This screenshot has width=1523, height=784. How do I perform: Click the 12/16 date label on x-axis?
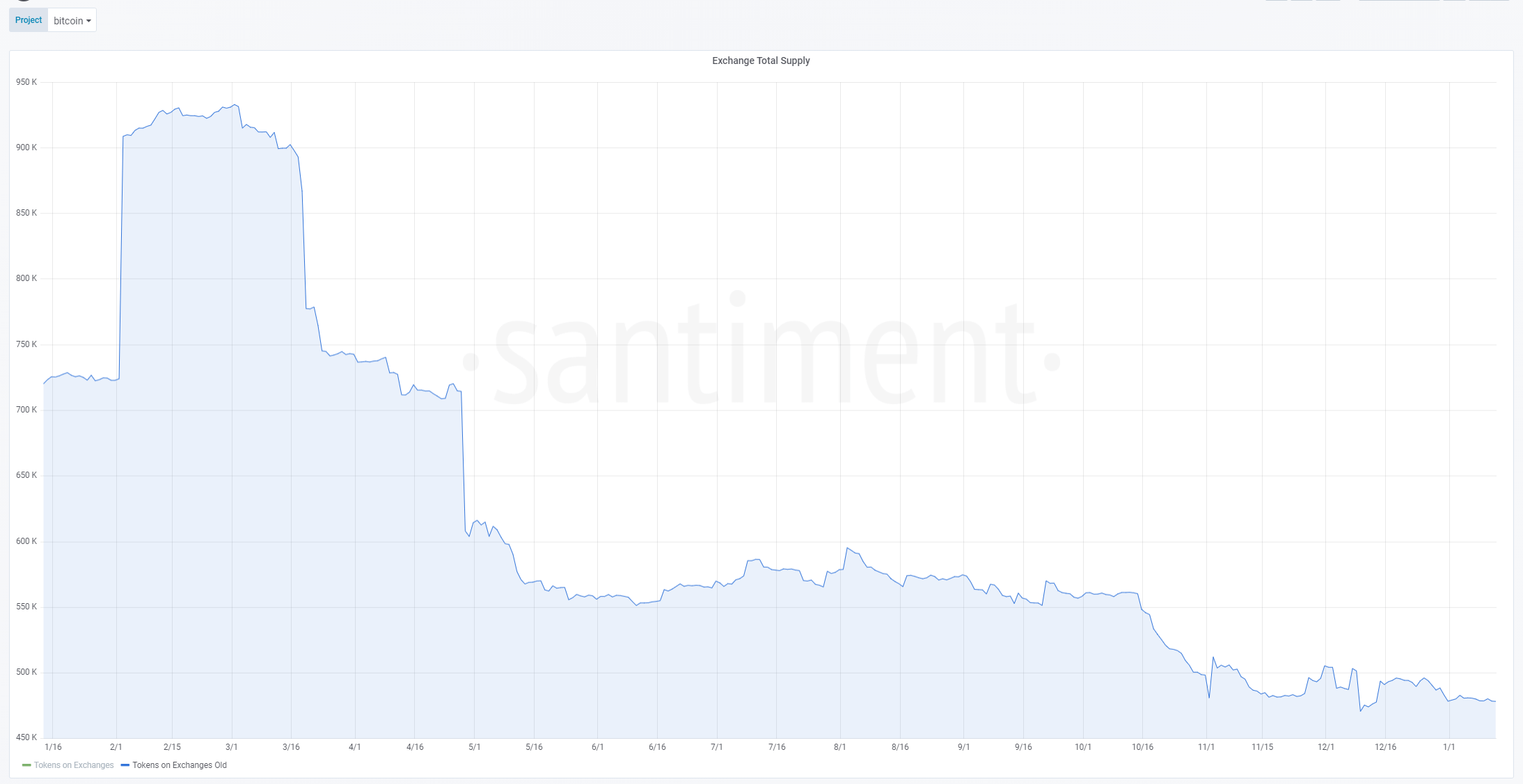pyautogui.click(x=1386, y=747)
